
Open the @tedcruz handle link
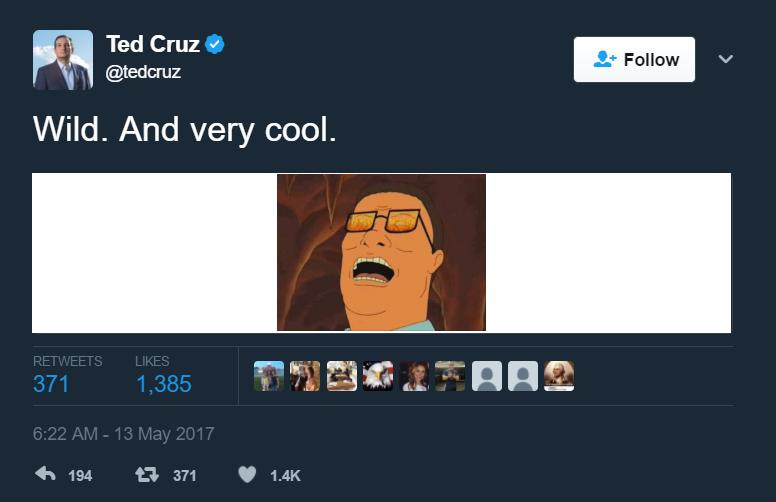pos(143,73)
